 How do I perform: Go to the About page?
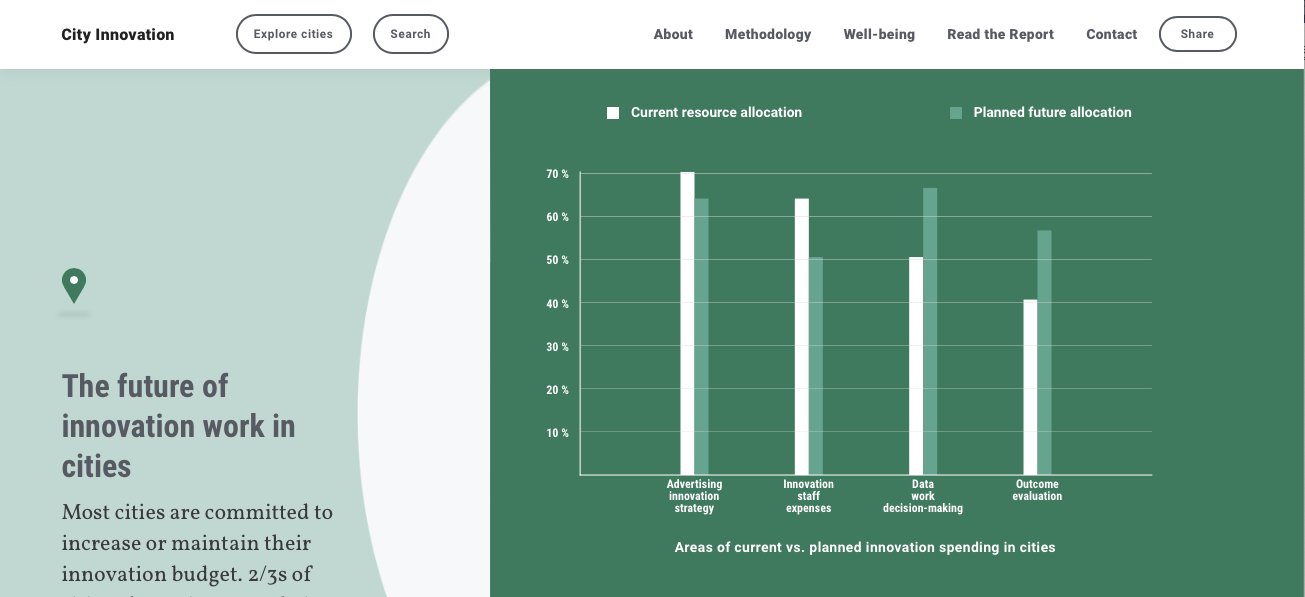click(x=673, y=34)
